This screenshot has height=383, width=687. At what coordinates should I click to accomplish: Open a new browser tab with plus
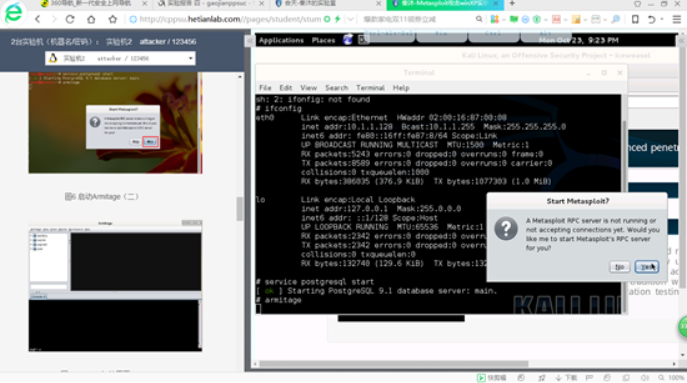(512, 4)
